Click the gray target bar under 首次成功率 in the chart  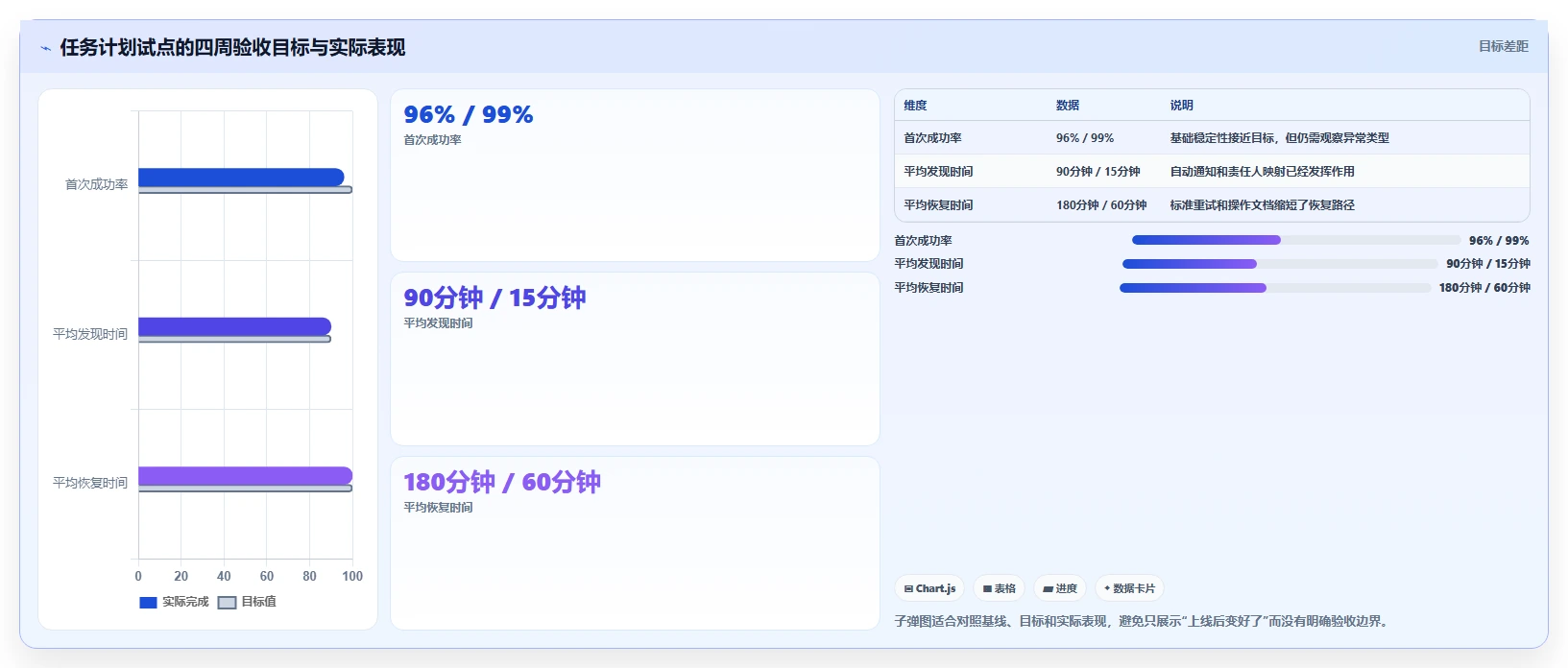pyautogui.click(x=245, y=190)
